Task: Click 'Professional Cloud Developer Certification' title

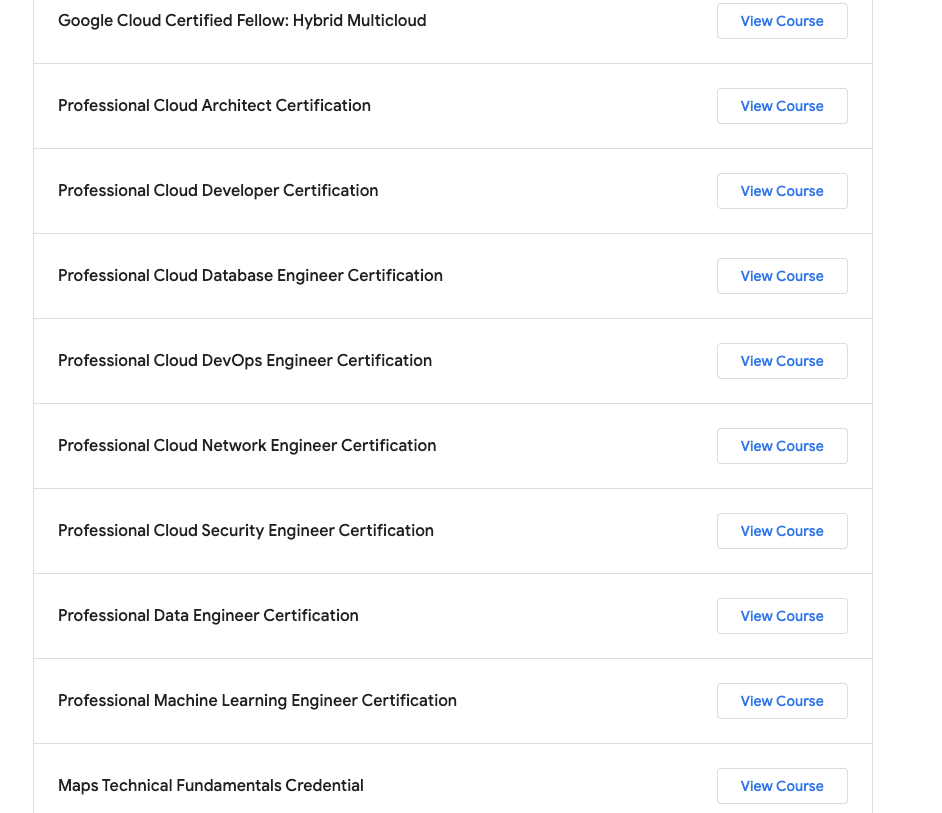Action: point(218,190)
